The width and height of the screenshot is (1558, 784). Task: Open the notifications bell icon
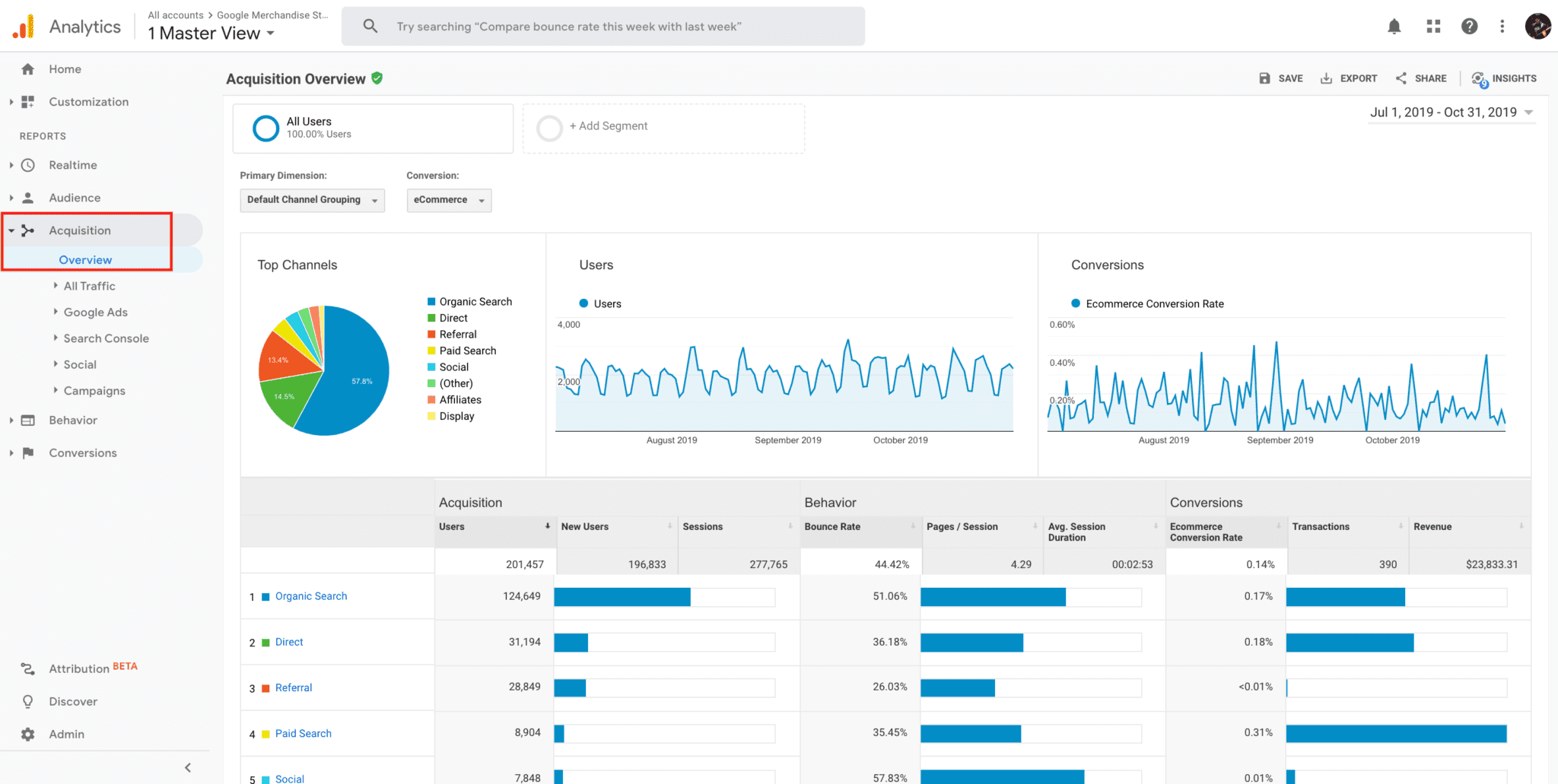1394,27
